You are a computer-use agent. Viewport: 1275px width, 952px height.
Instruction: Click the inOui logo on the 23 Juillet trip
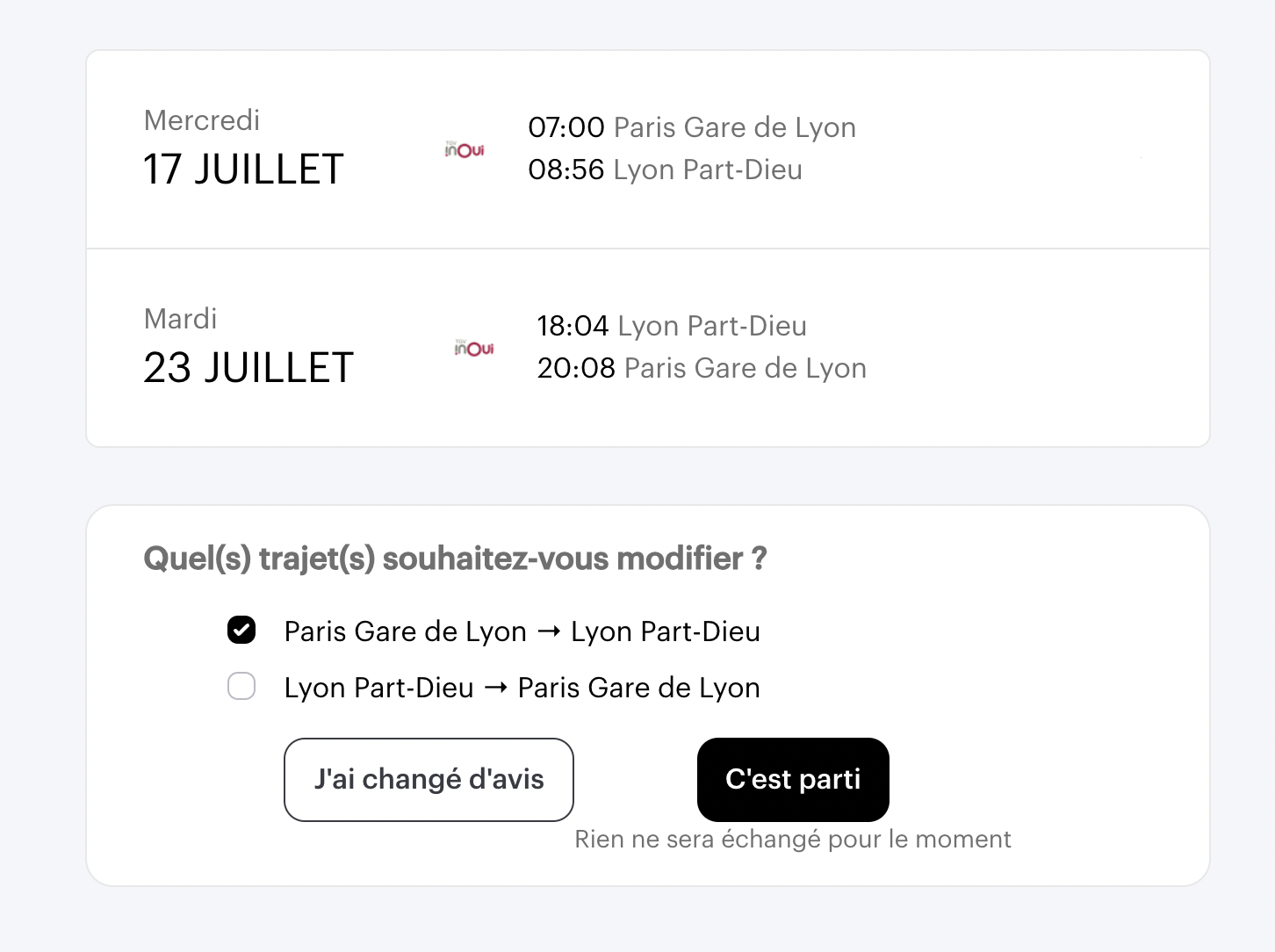[474, 349]
